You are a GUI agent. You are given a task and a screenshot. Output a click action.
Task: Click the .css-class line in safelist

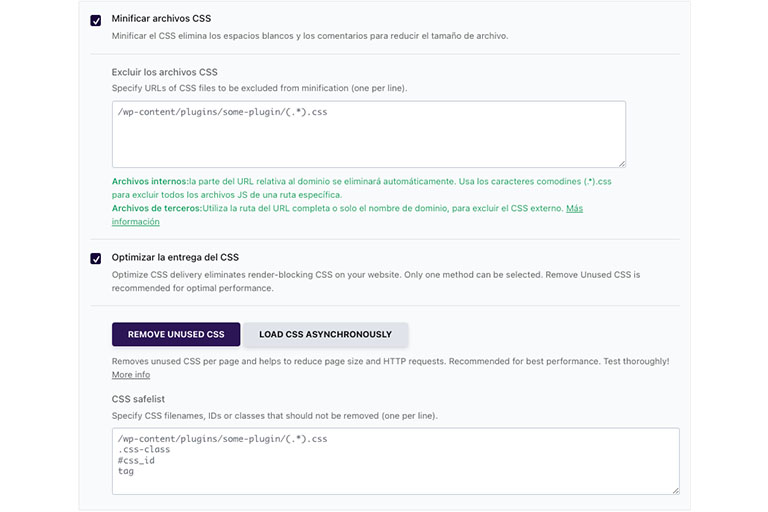[144, 449]
